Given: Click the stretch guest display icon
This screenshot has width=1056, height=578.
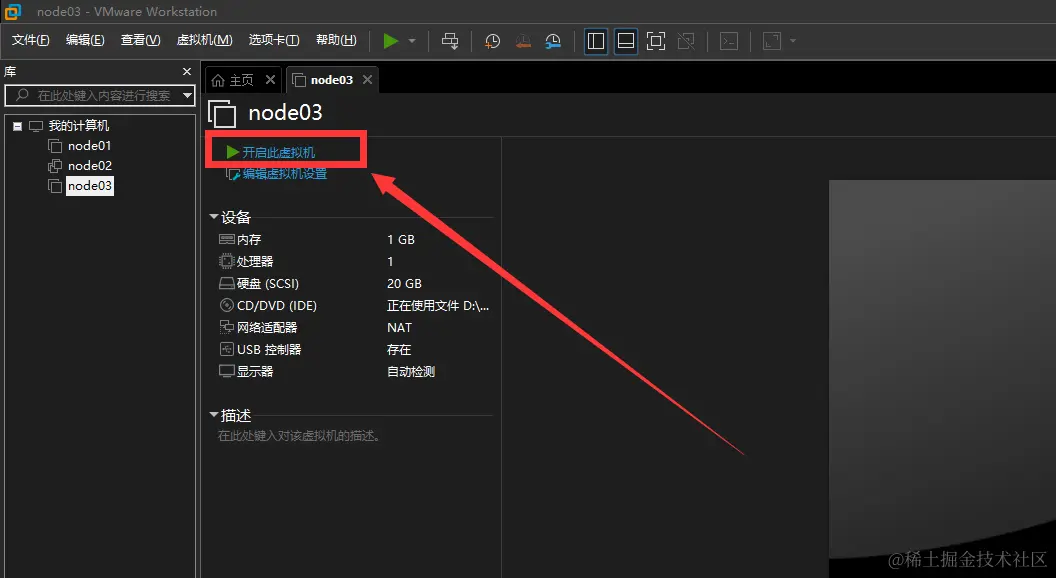Looking at the screenshot, I should click(x=772, y=41).
